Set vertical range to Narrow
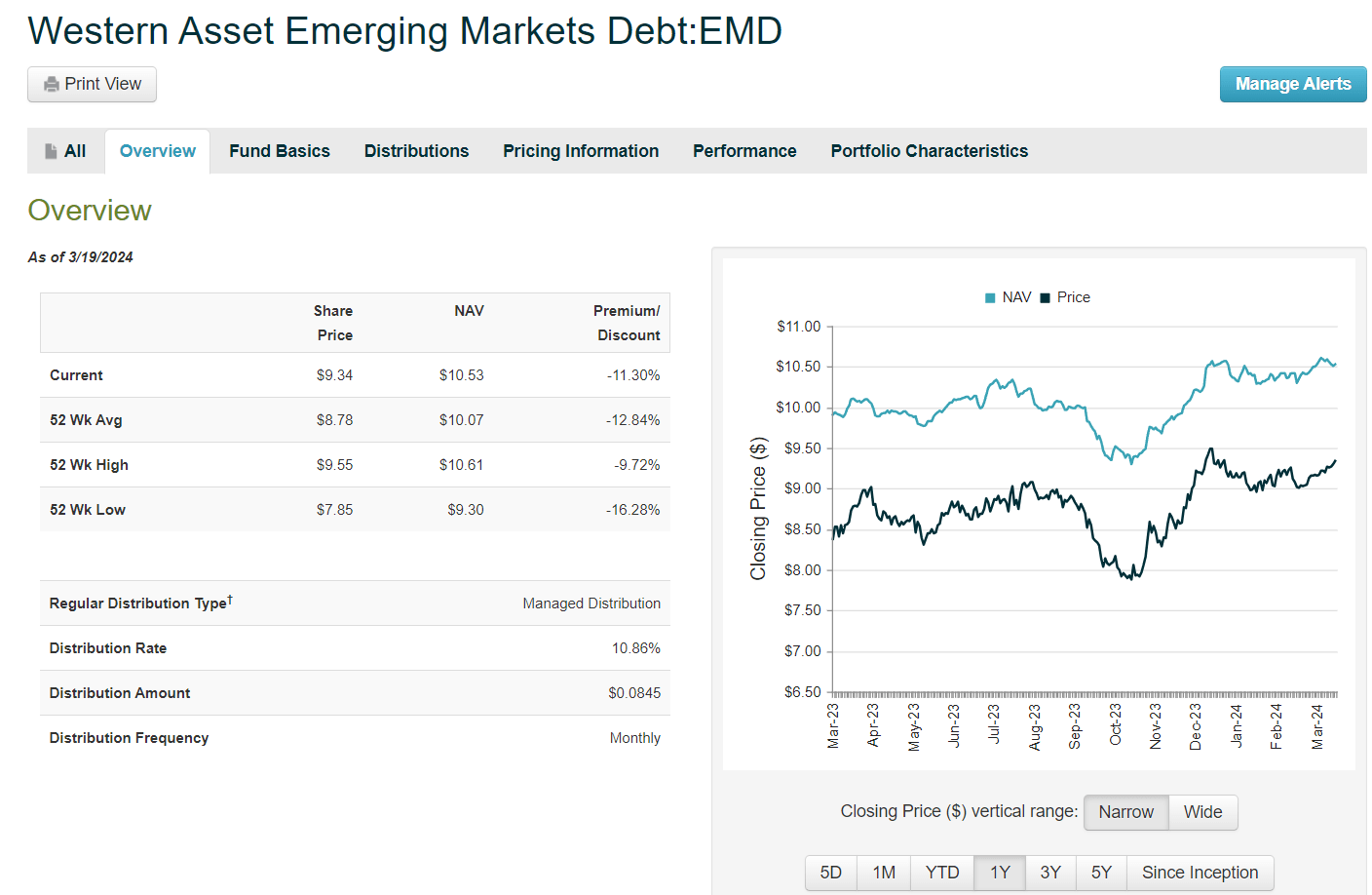Screen dimensions: 1372x895 point(1125,812)
